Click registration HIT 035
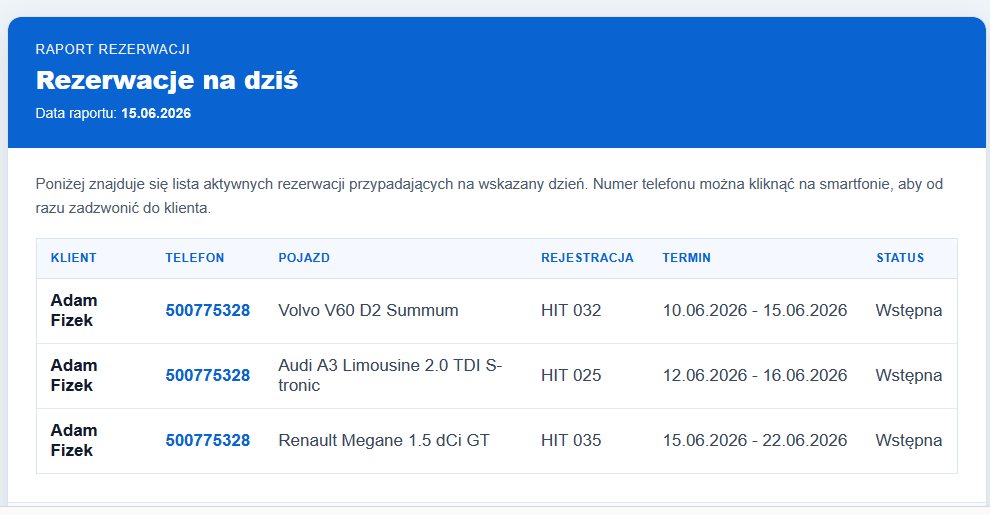 [571, 441]
